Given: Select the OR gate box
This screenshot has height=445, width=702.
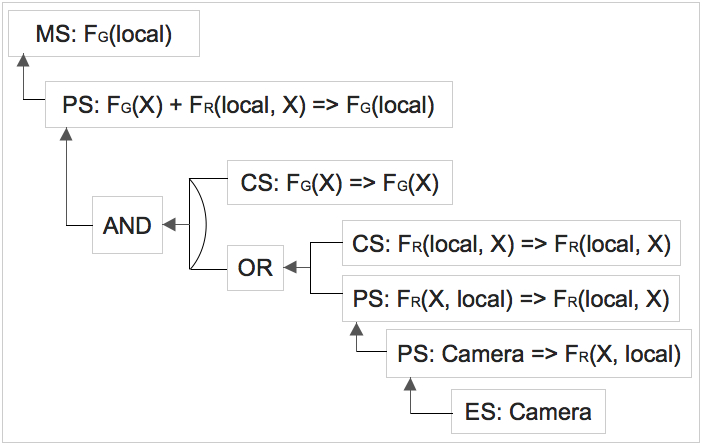Looking at the screenshot, I should click(255, 268).
